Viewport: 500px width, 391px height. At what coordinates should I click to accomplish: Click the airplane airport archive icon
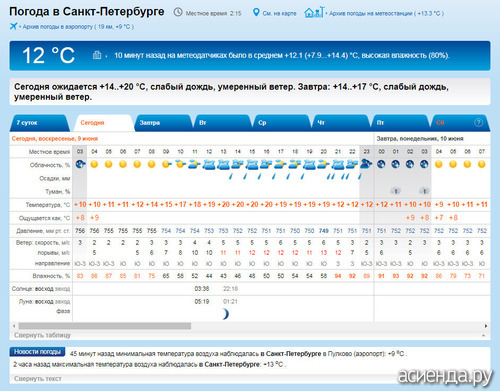click(x=13, y=26)
